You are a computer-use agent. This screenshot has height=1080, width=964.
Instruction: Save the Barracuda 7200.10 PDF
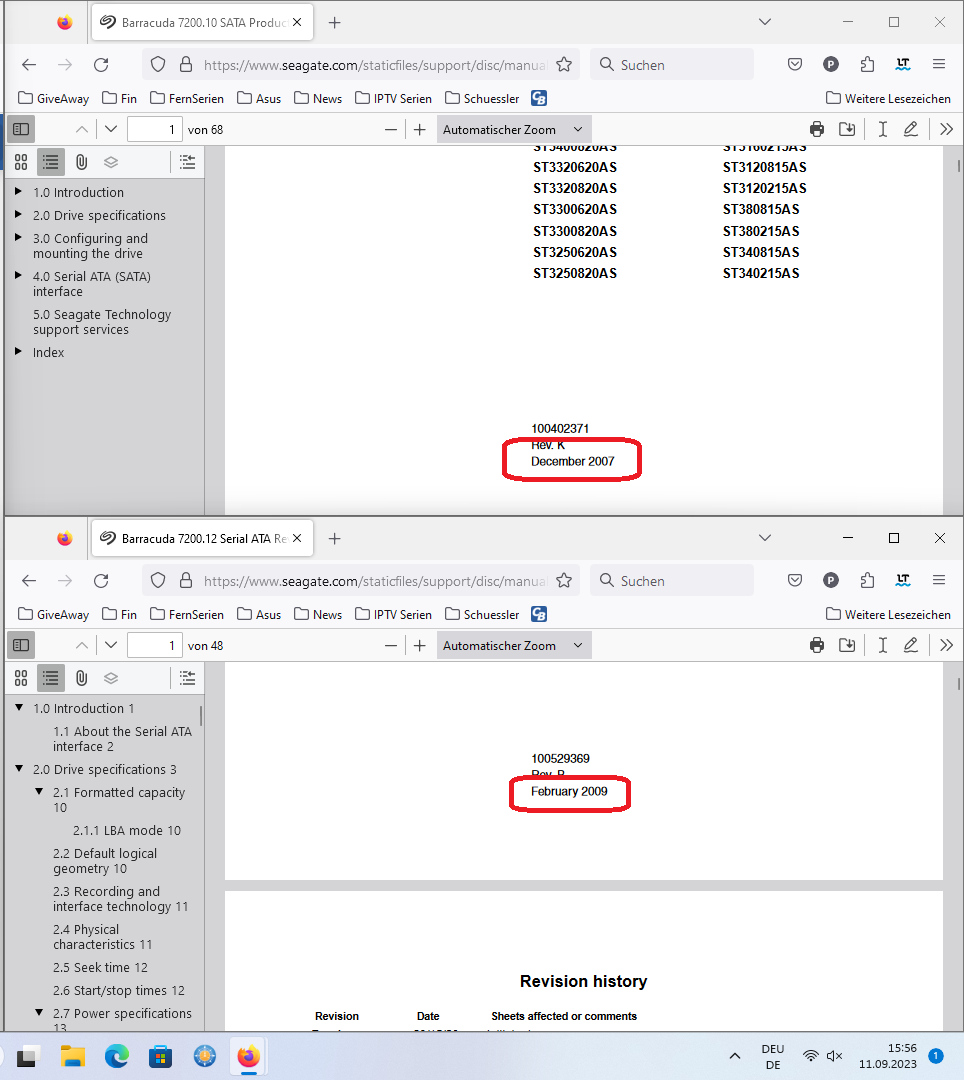click(x=847, y=129)
